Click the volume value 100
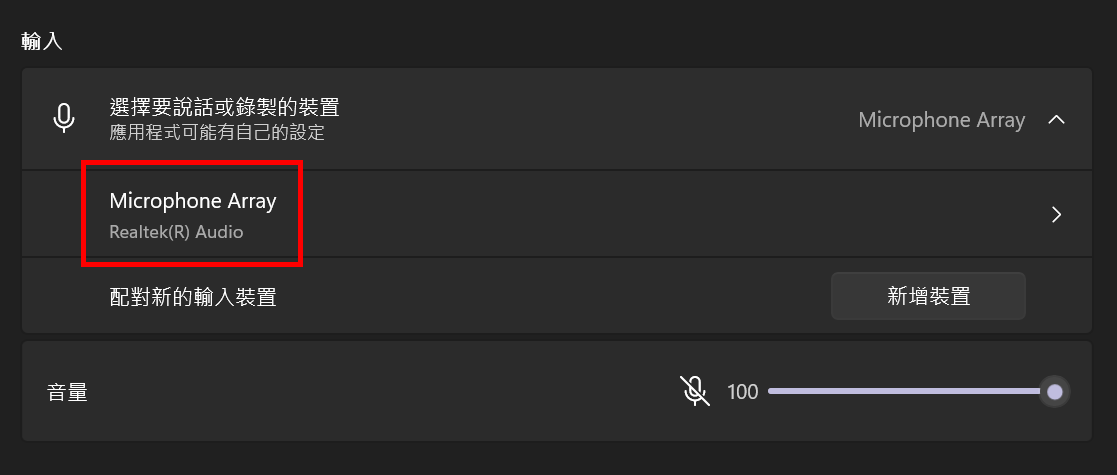This screenshot has height=475, width=1117. point(742,392)
